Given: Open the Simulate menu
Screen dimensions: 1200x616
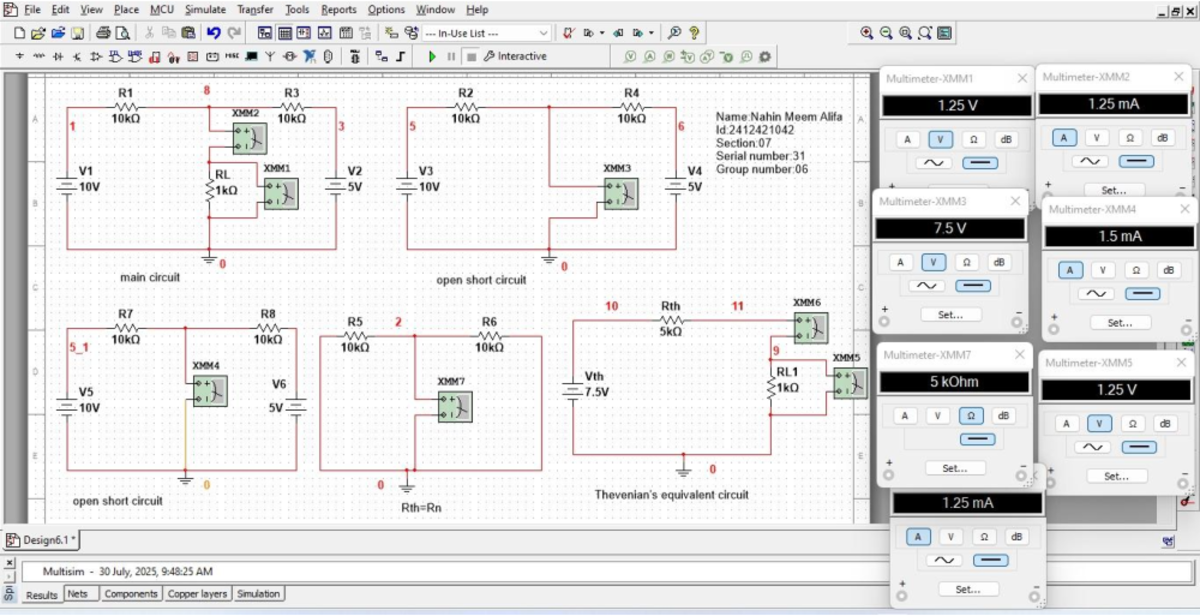Looking at the screenshot, I should 204,9.
